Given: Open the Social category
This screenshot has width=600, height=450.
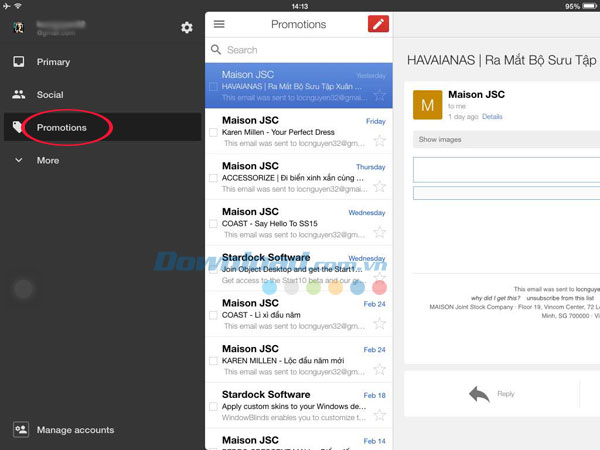Looking at the screenshot, I should [103, 95].
